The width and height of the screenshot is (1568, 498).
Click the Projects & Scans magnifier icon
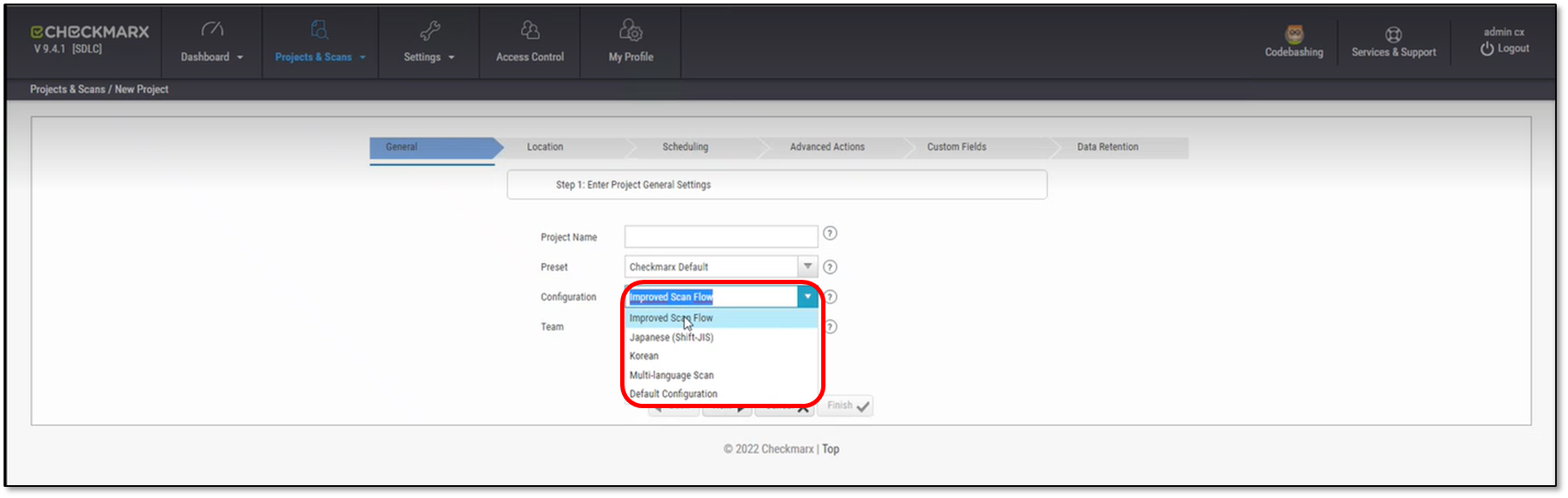[319, 30]
